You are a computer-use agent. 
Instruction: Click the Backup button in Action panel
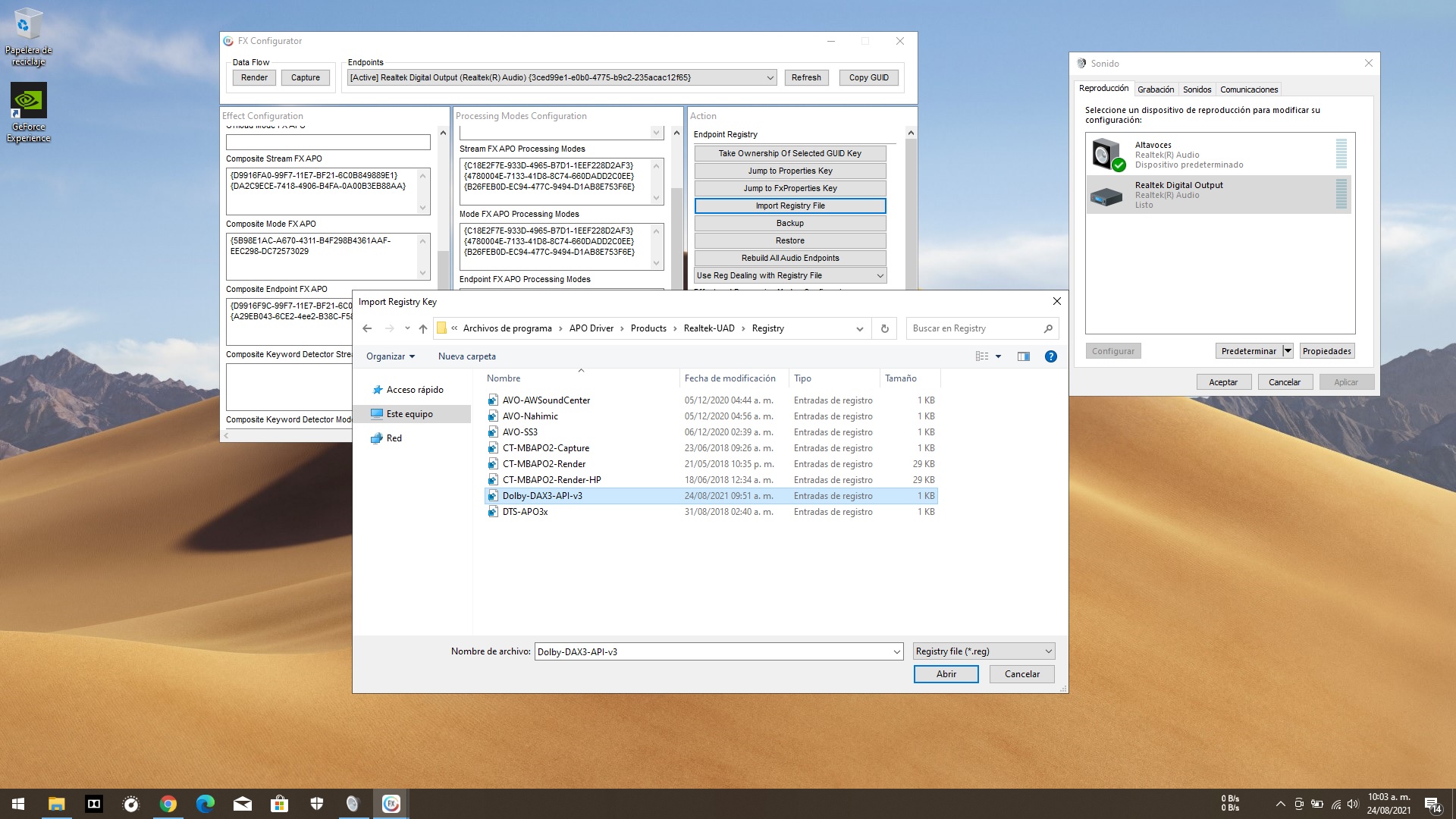789,223
